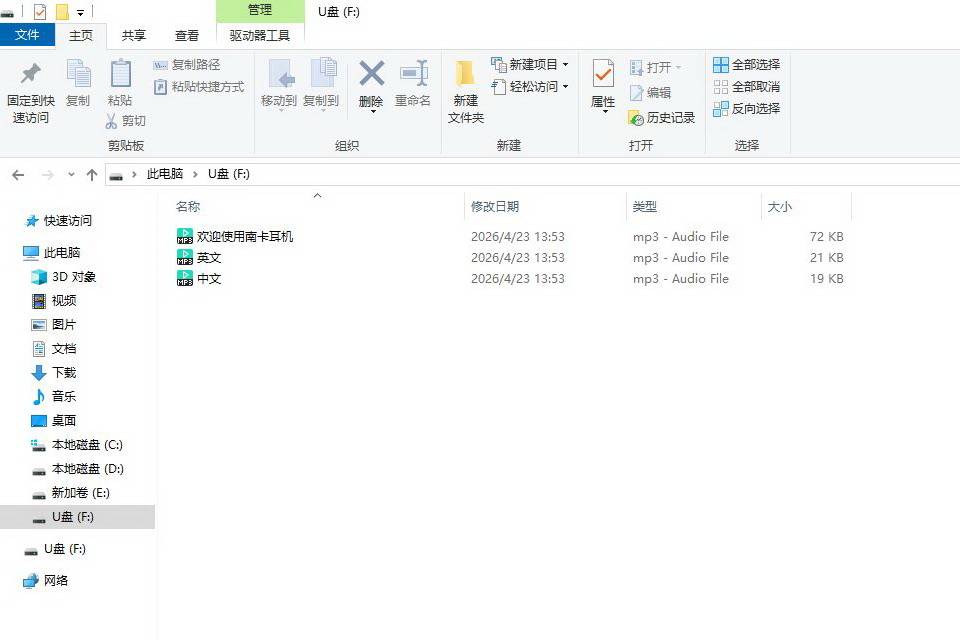Click U盘 (F:) in the address bar

228,174
